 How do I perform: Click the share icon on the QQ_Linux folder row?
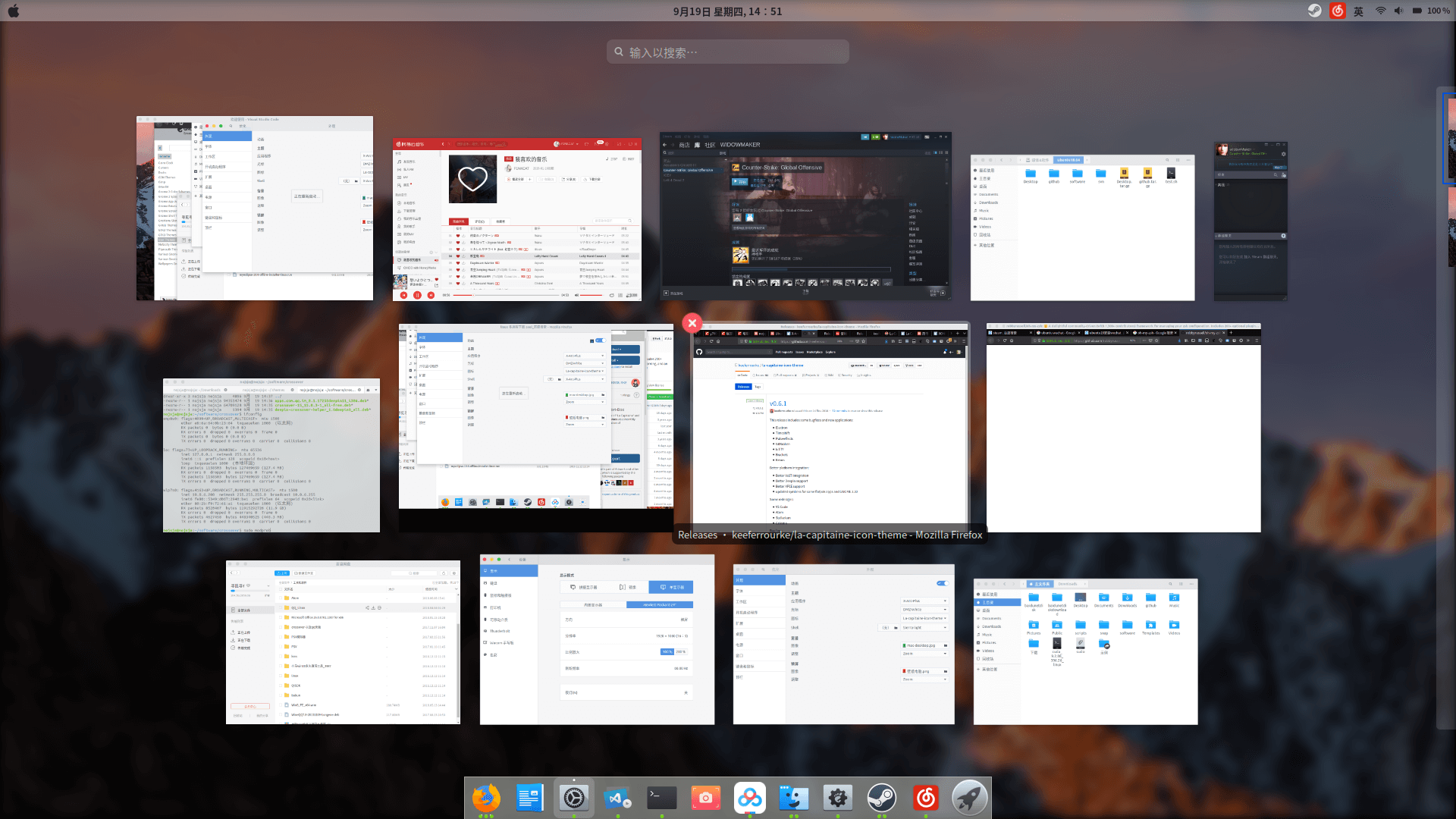point(367,607)
